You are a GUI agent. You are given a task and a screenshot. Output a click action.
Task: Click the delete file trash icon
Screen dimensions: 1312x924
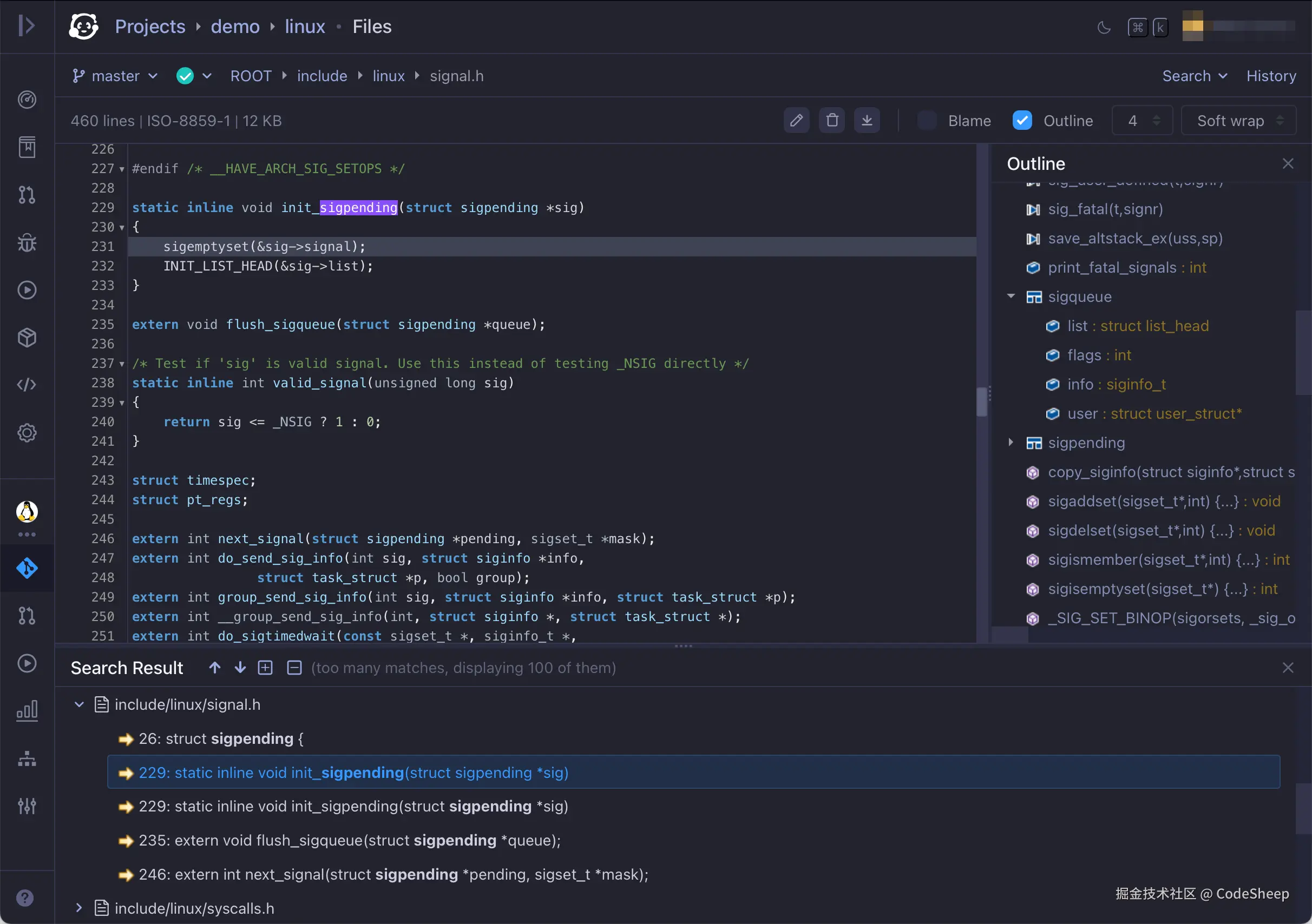point(831,121)
